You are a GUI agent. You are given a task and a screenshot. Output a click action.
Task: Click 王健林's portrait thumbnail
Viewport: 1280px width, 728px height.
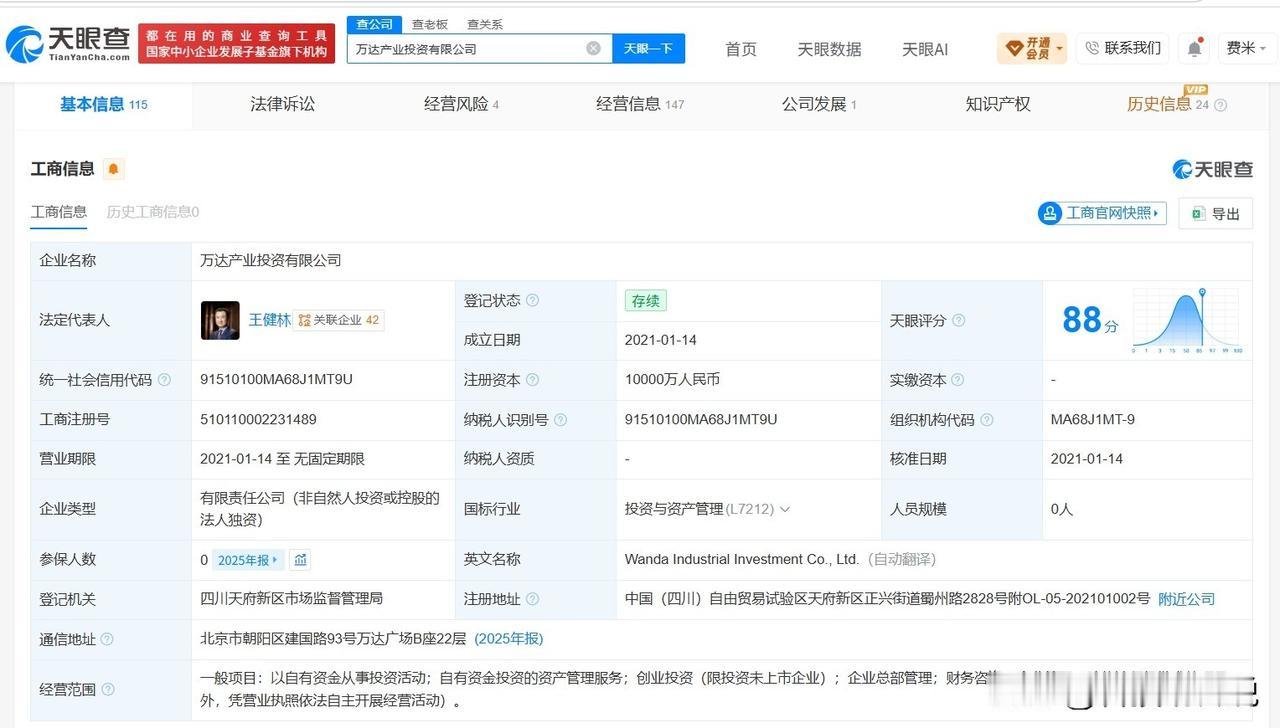(x=220, y=320)
